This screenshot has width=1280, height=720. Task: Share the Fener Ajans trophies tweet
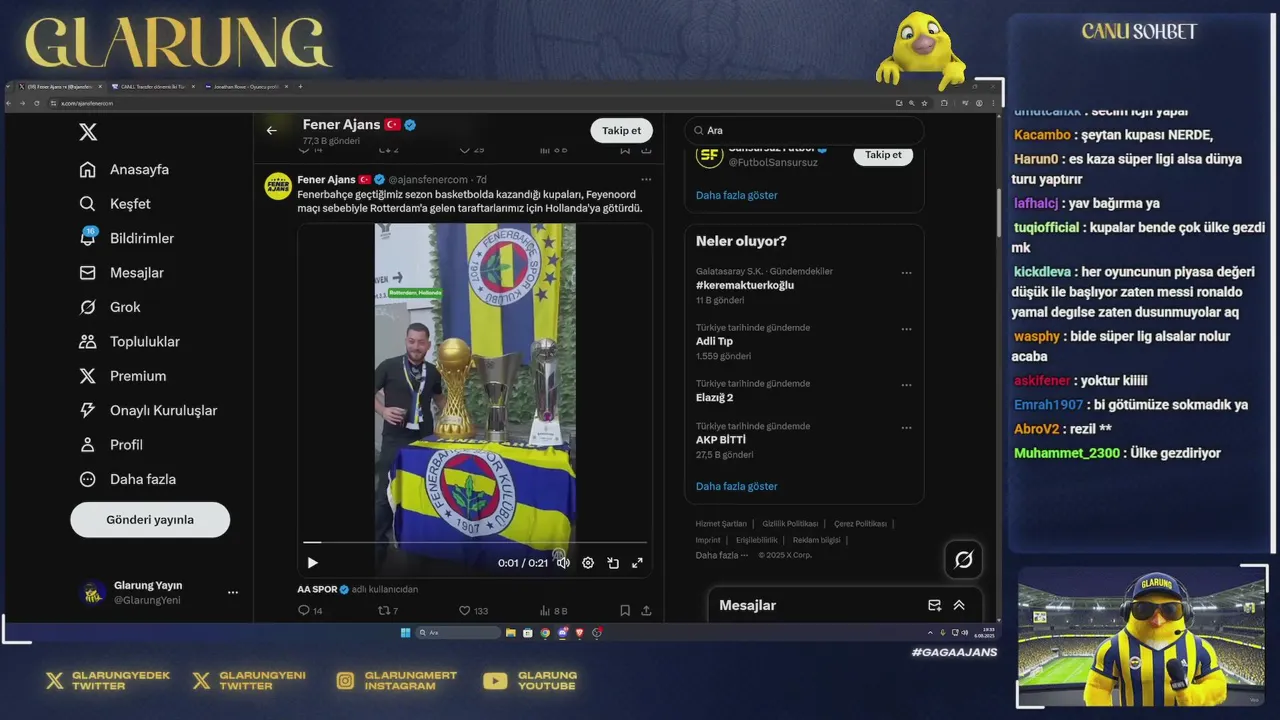click(646, 611)
